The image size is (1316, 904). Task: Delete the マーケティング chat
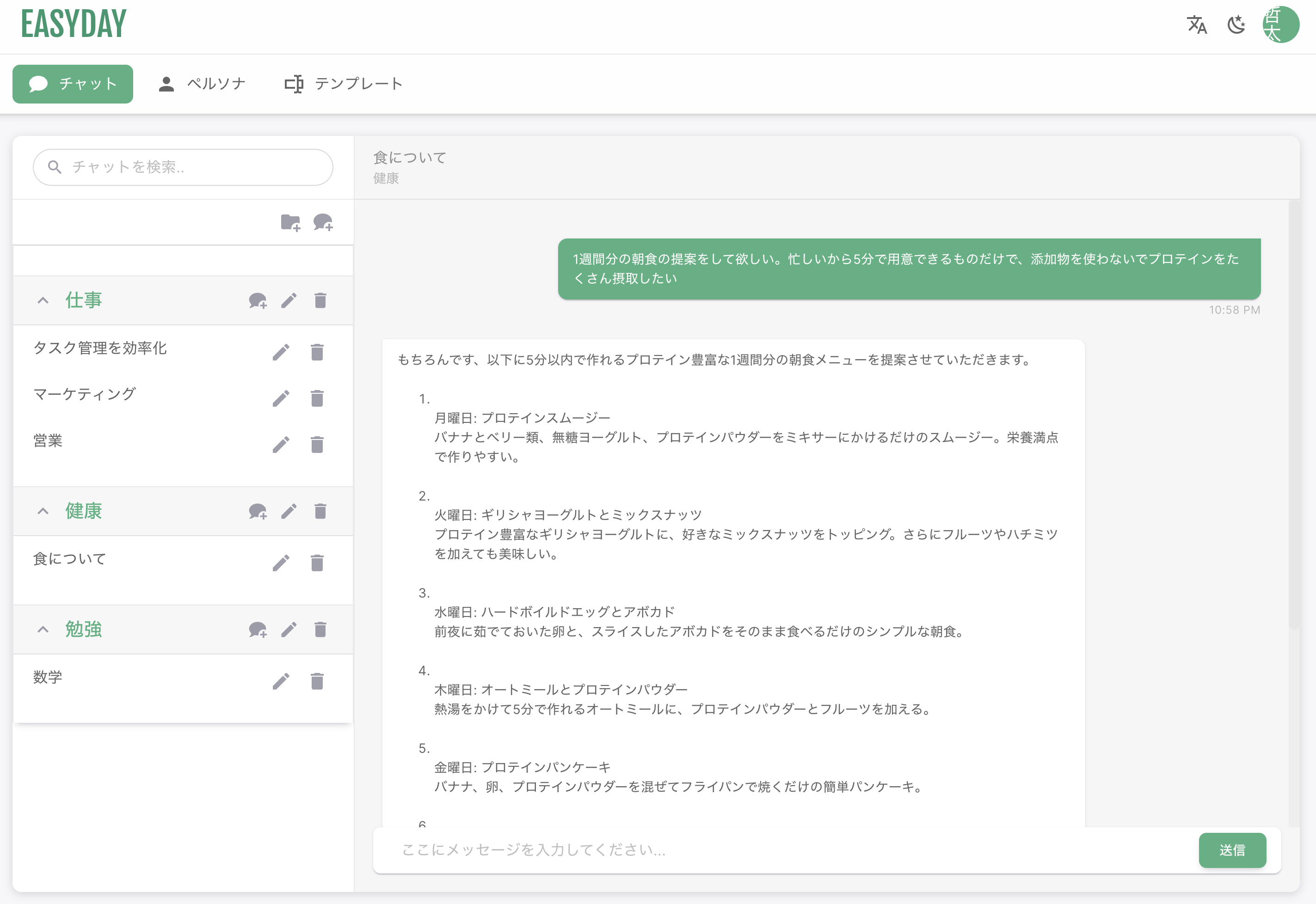click(x=317, y=398)
